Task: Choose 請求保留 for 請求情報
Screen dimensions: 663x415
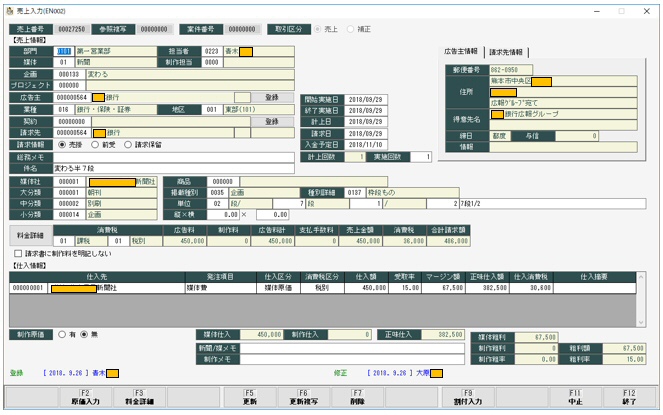Action: click(128, 145)
